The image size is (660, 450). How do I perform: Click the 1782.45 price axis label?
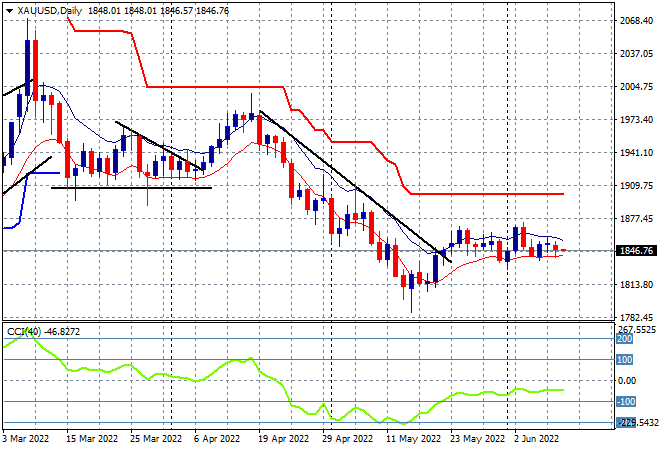636,318
